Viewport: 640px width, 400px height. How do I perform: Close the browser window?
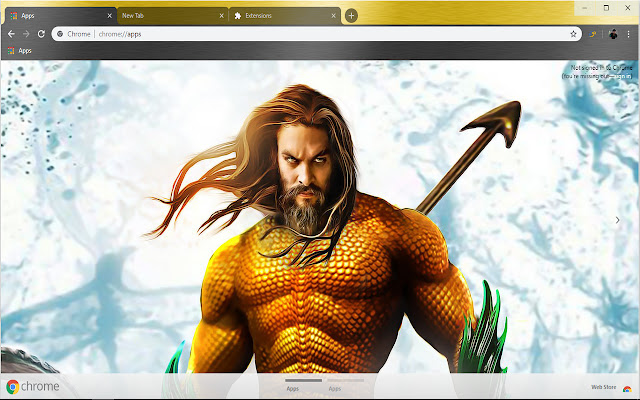(x=628, y=8)
